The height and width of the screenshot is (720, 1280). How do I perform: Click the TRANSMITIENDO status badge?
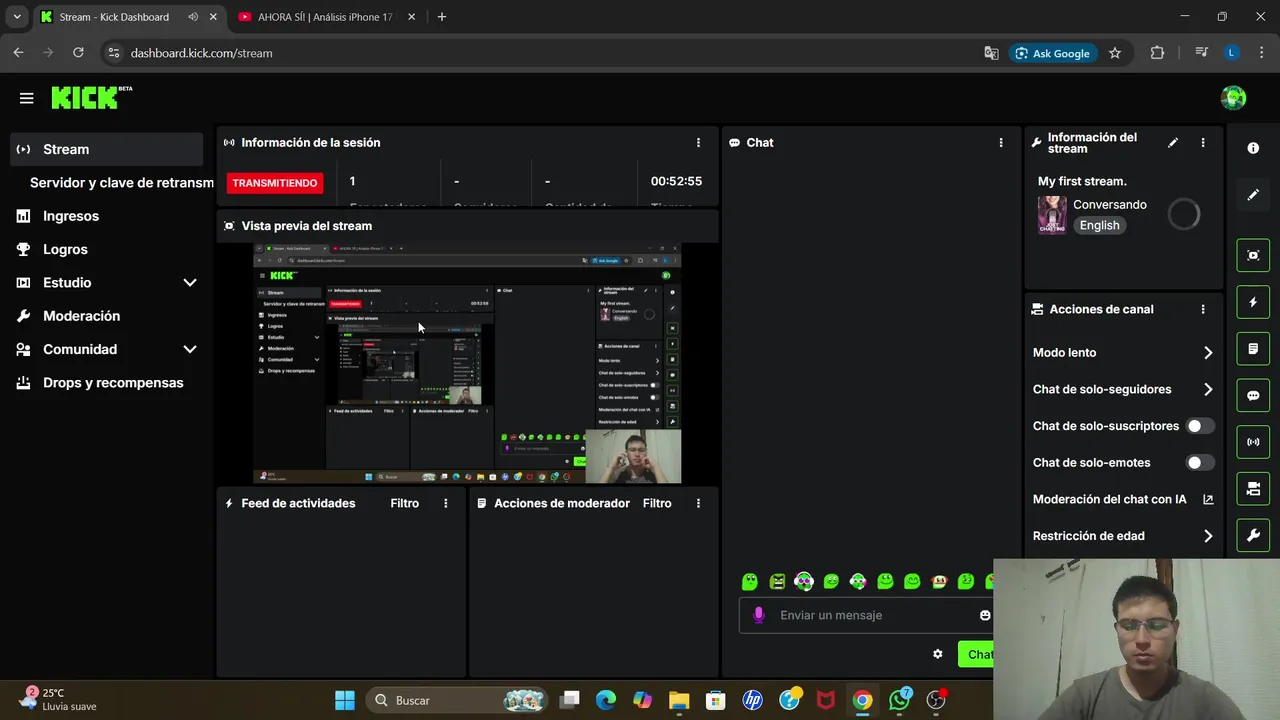(275, 183)
